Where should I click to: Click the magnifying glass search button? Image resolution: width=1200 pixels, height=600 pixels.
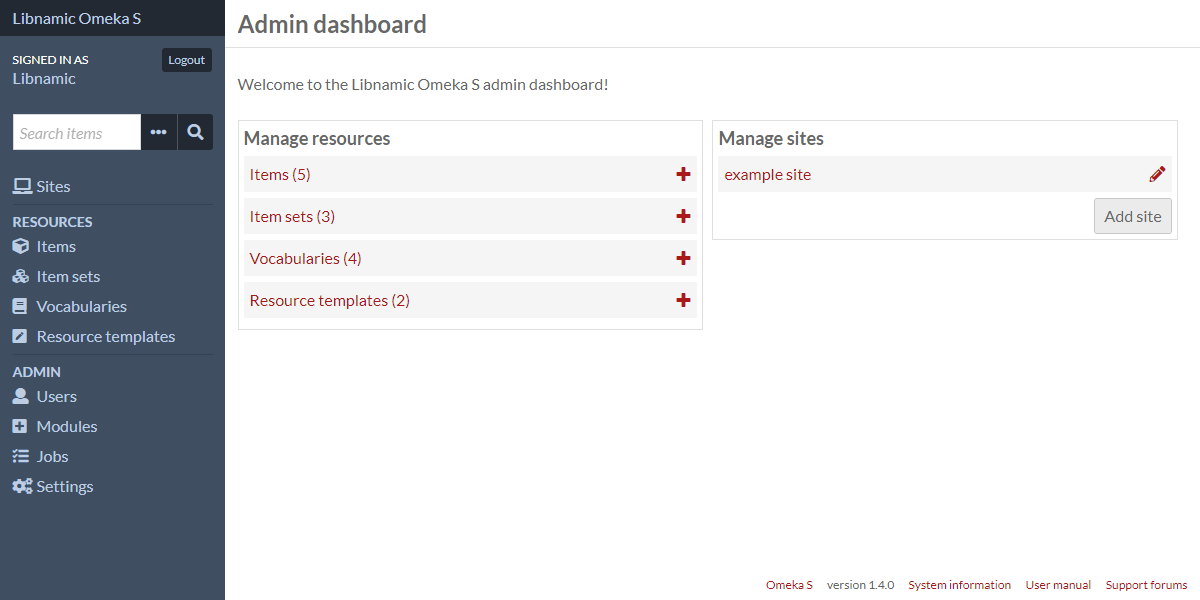(195, 132)
